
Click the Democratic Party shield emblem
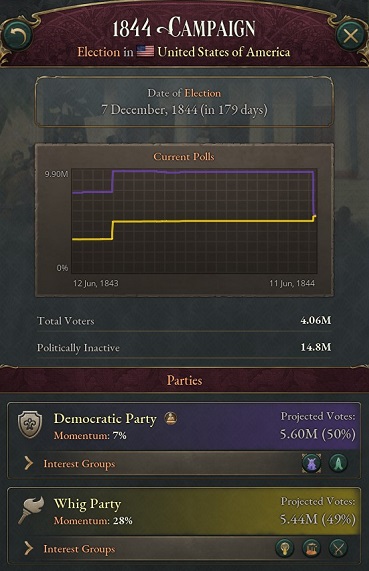point(30,425)
